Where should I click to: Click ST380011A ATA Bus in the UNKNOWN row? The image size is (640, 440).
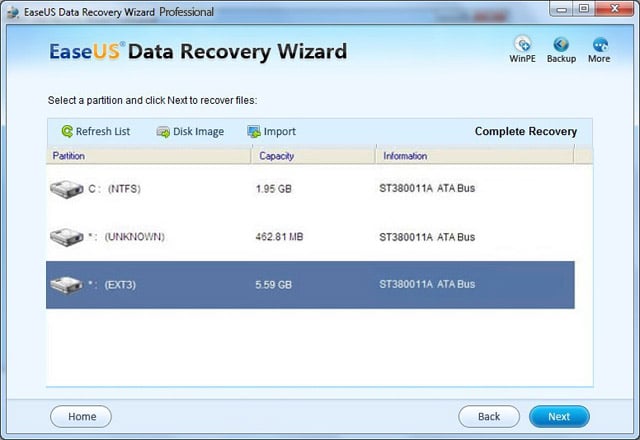click(427, 237)
